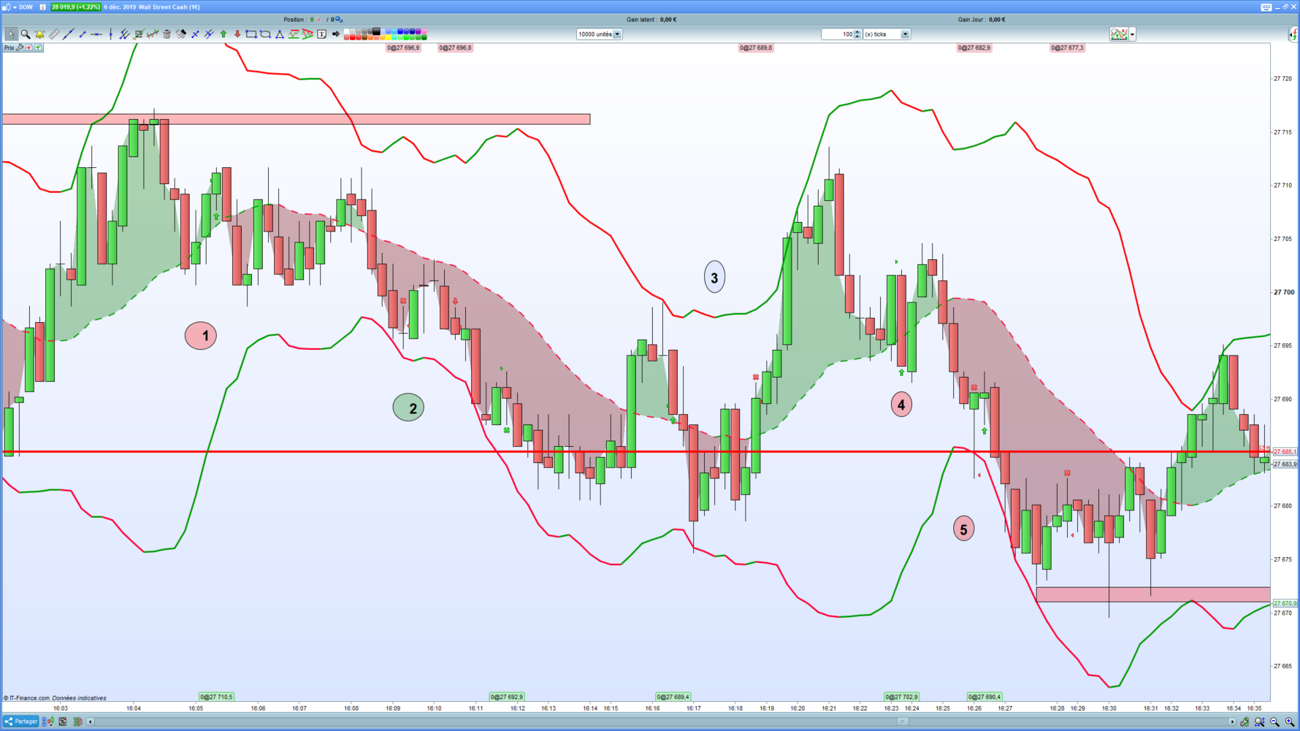This screenshot has height=731, width=1300.
Task: Select the red down arrow marker tool
Action: pos(237,34)
